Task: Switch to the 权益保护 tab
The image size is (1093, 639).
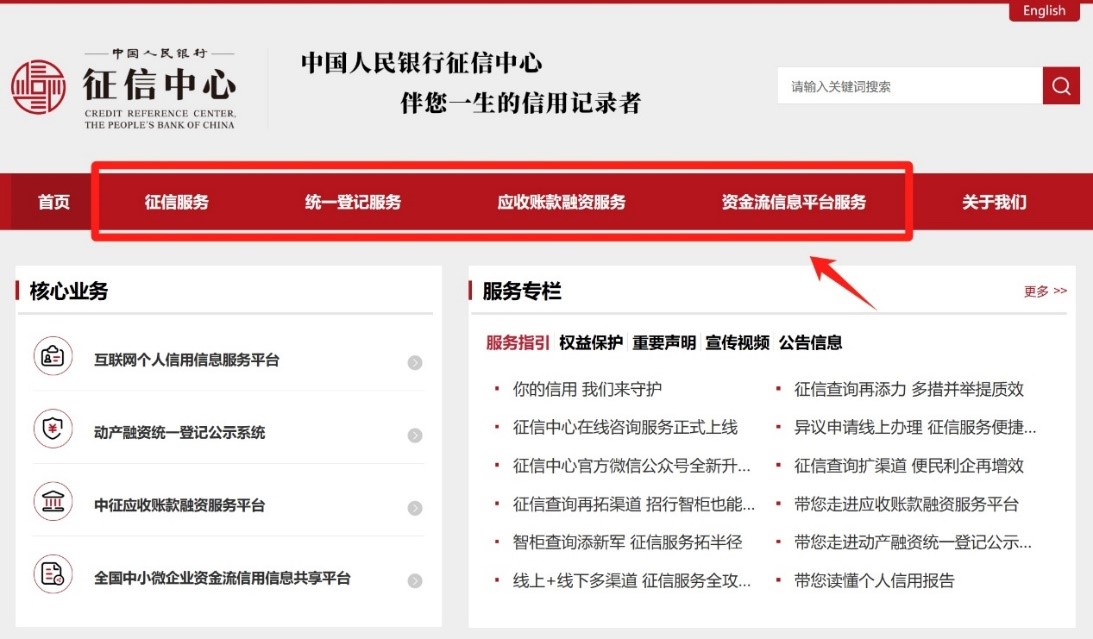Action: pyautogui.click(x=591, y=343)
